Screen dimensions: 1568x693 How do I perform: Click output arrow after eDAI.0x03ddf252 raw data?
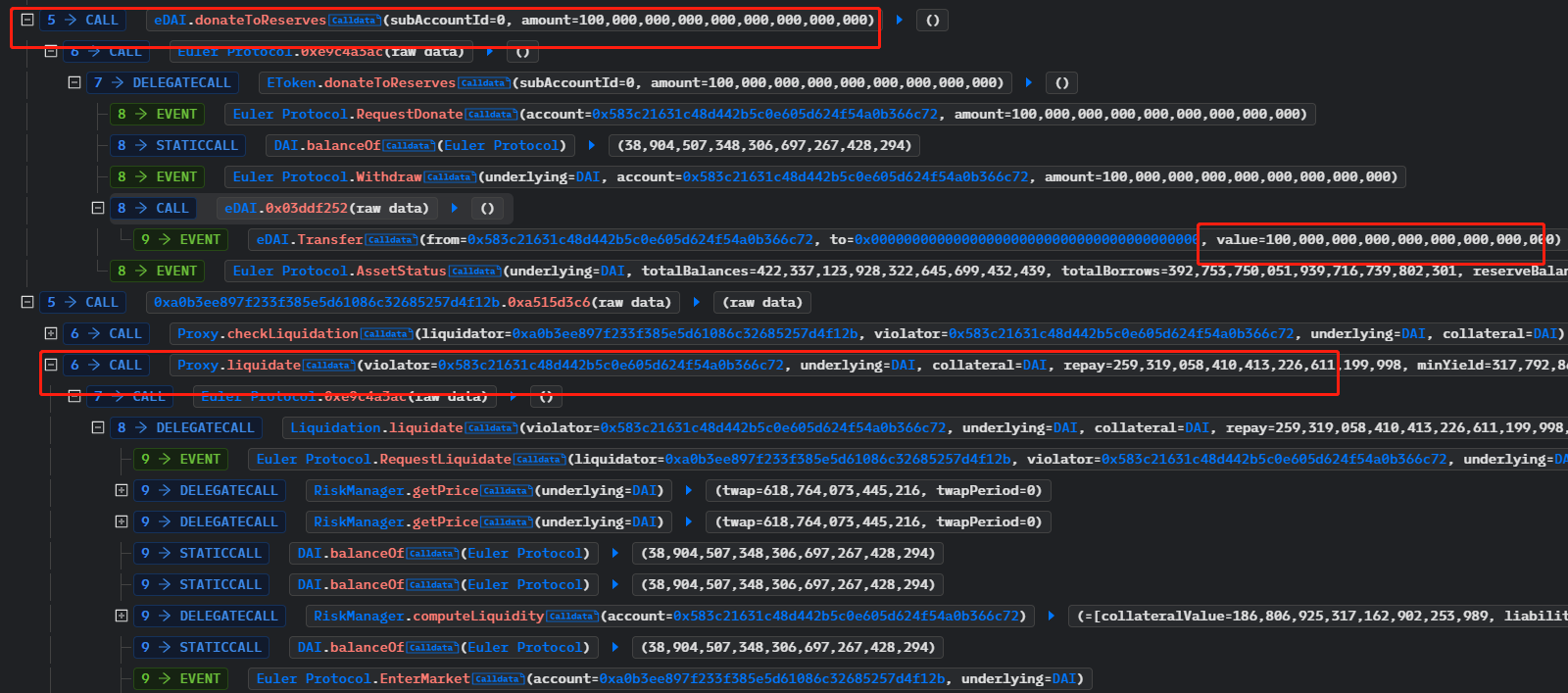(455, 208)
